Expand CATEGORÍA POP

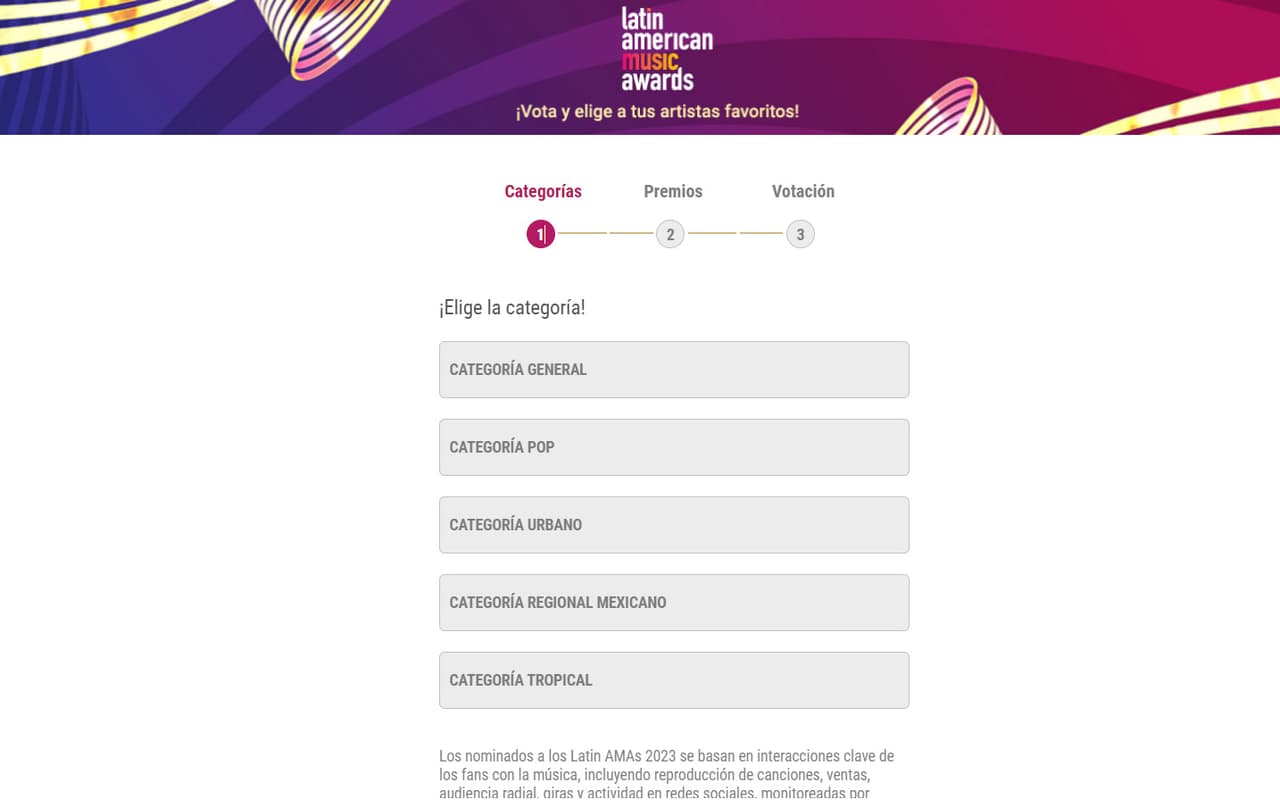pyautogui.click(x=674, y=447)
